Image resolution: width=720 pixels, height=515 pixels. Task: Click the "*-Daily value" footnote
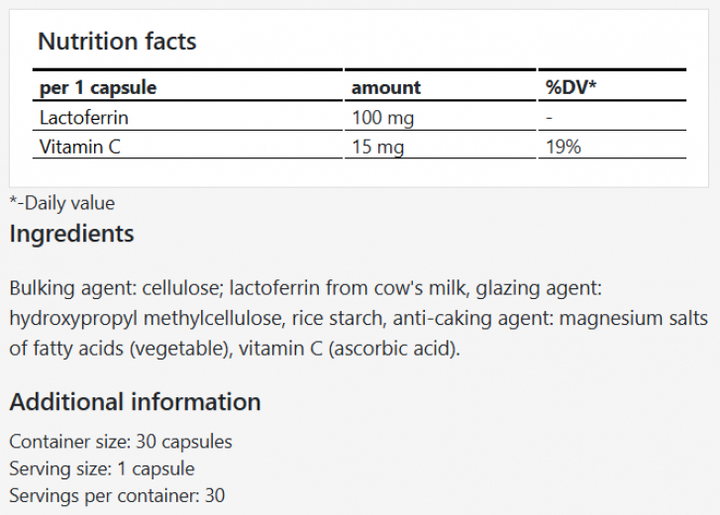pos(62,203)
